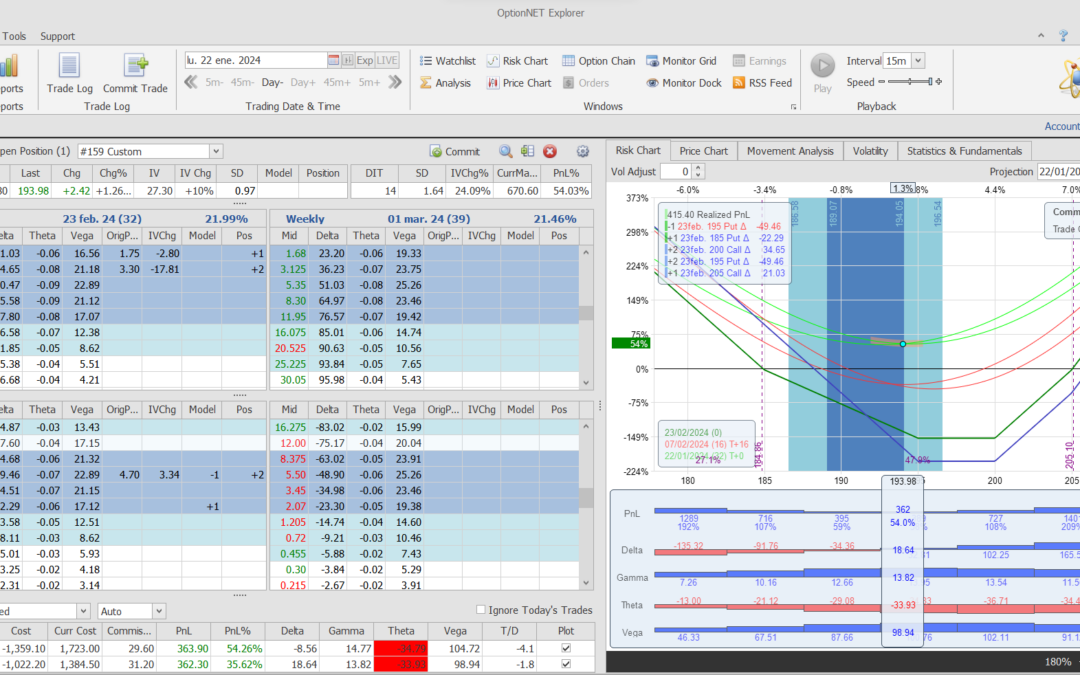The image size is (1080, 675).
Task: Expand the #159 Custom position dropdown
Action: click(216, 151)
